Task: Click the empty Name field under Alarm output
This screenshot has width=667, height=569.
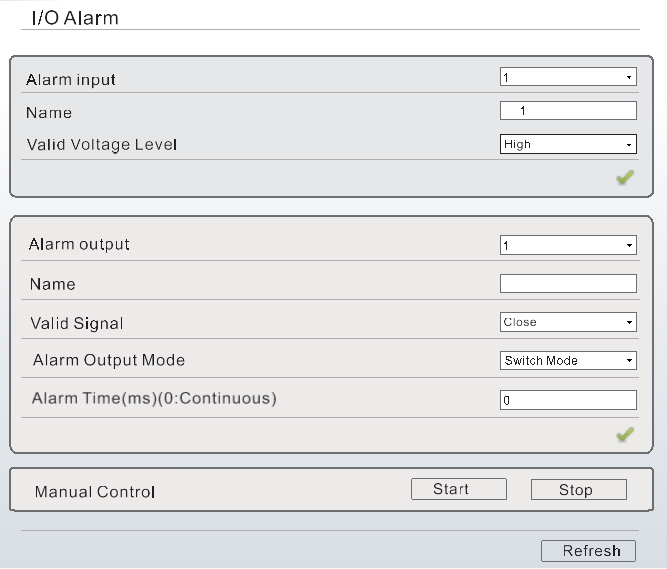Action: point(568,284)
